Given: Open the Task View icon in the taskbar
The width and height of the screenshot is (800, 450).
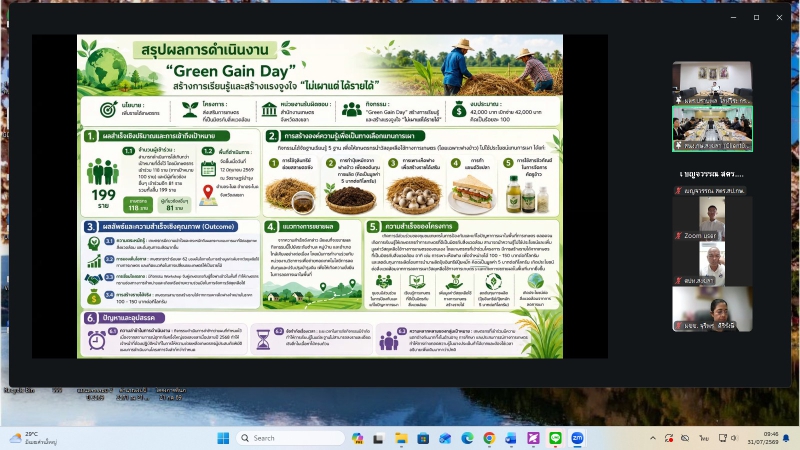Looking at the screenshot, I should (378, 438).
